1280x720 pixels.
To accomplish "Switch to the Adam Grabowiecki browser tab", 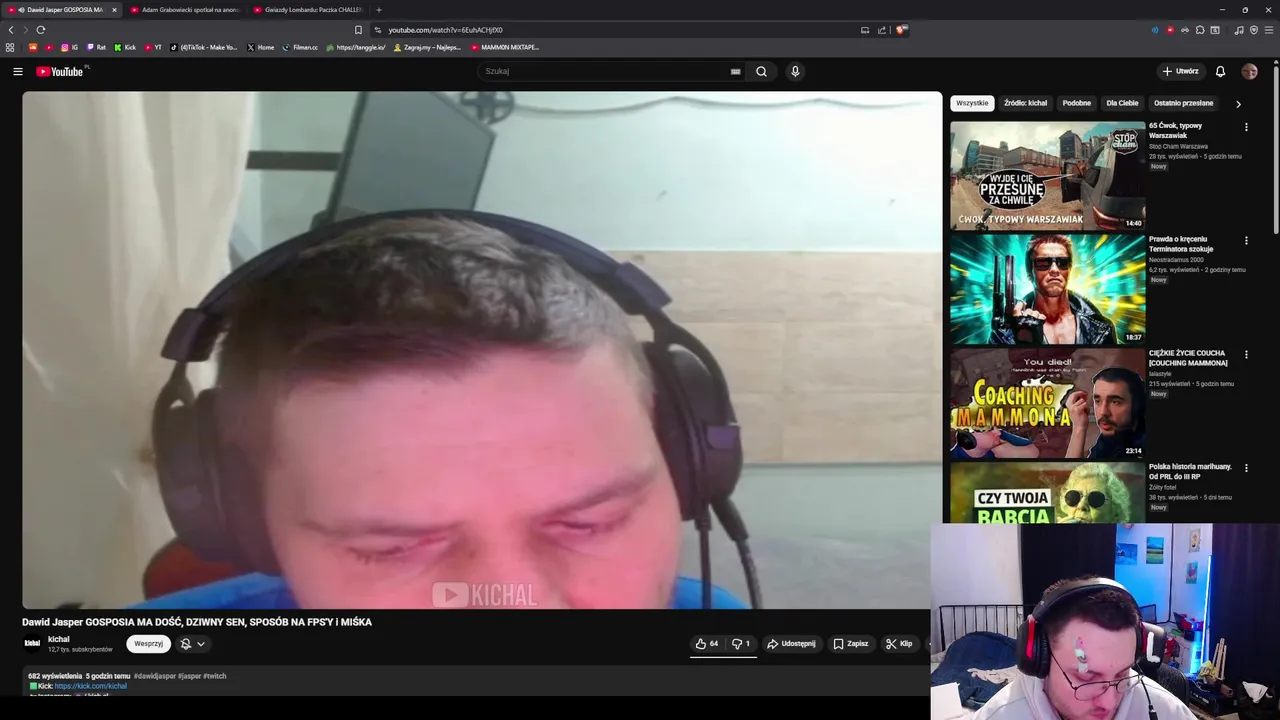I will tap(185, 10).
